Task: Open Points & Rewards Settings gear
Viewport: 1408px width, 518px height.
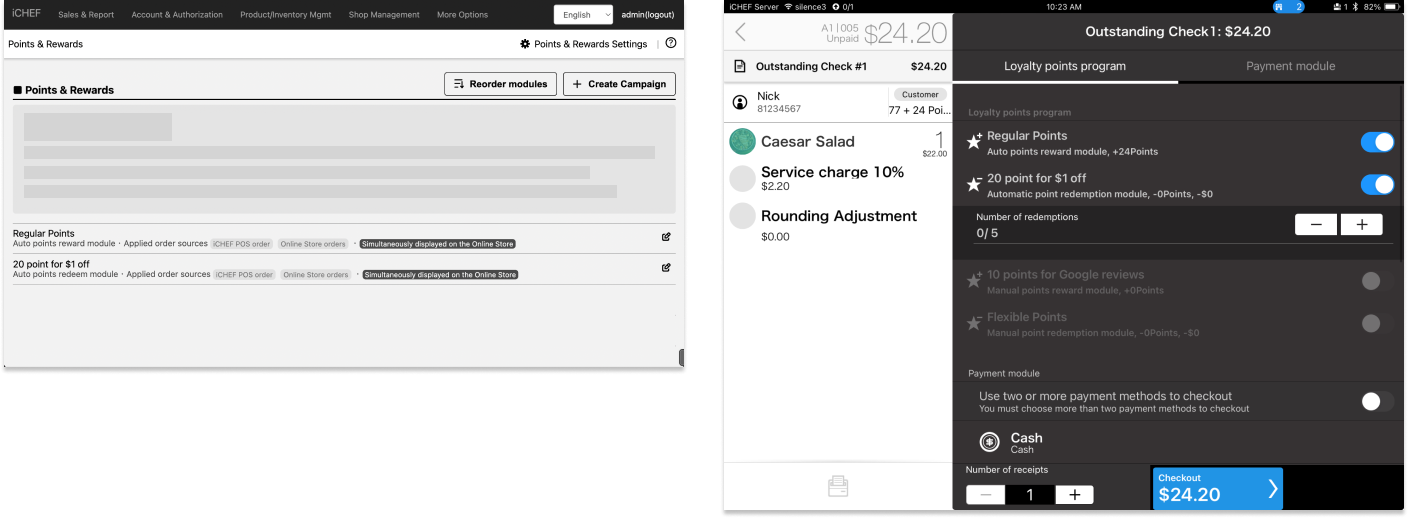Action: [525, 44]
